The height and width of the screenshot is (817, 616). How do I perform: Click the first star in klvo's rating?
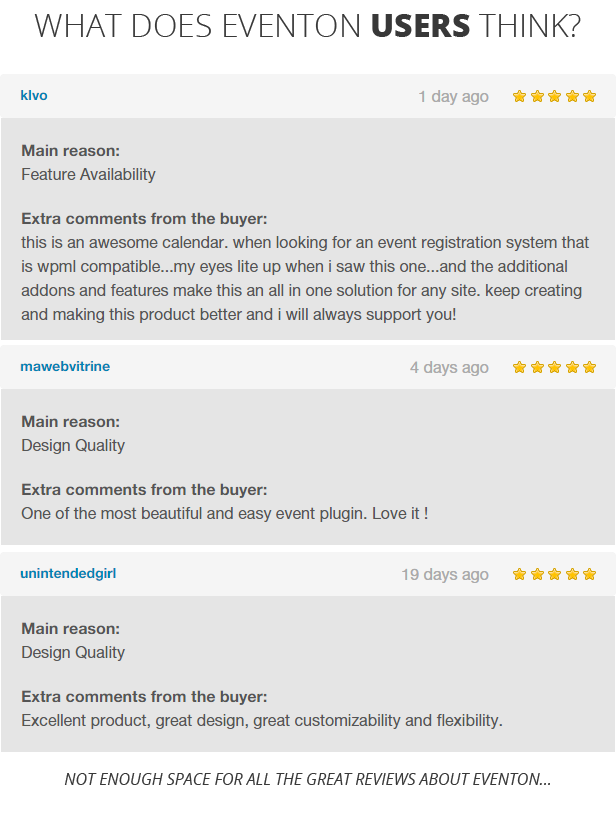(519, 96)
